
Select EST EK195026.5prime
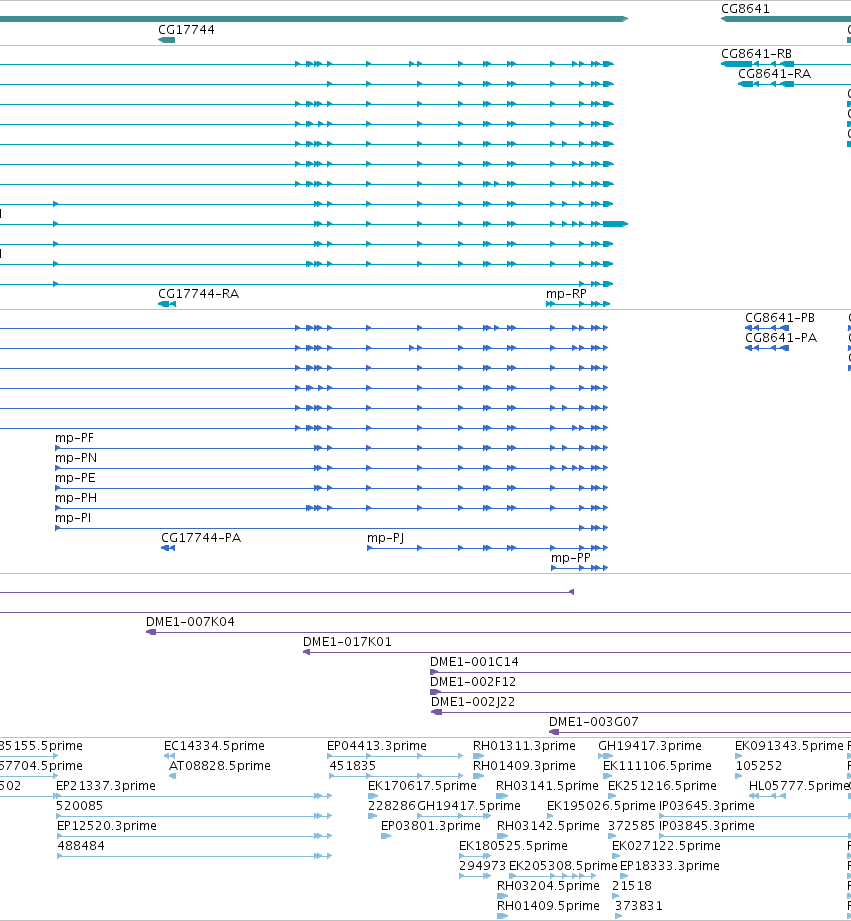tap(601, 806)
